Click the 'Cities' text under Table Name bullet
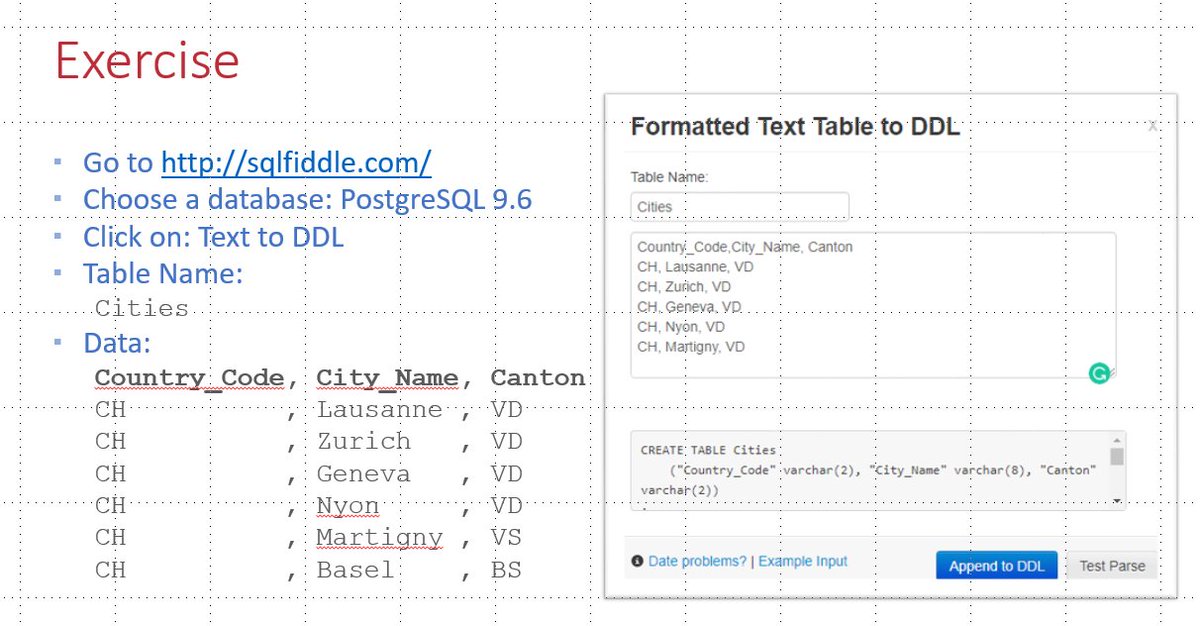1200x626 pixels. click(x=142, y=307)
